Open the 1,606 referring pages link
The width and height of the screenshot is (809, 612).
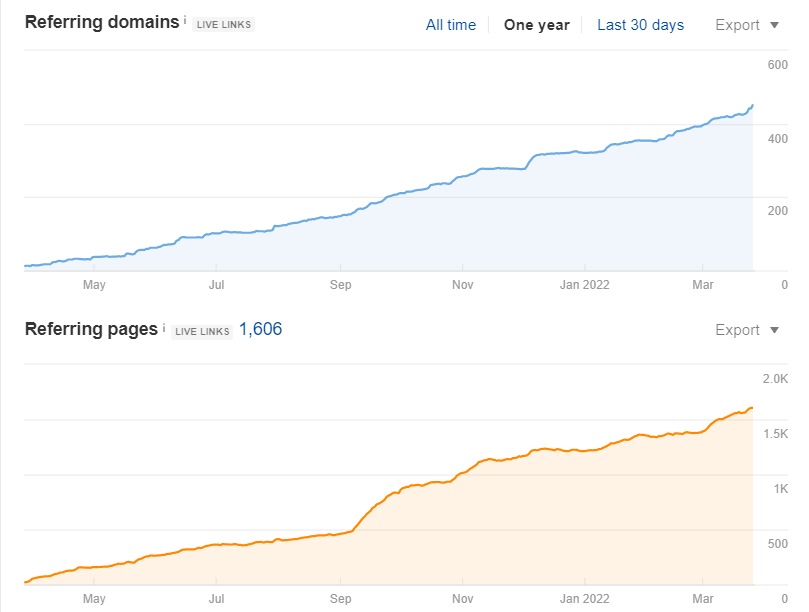(260, 329)
